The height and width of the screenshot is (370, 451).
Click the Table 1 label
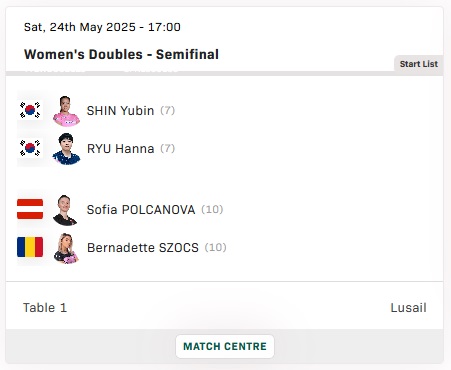[45, 308]
